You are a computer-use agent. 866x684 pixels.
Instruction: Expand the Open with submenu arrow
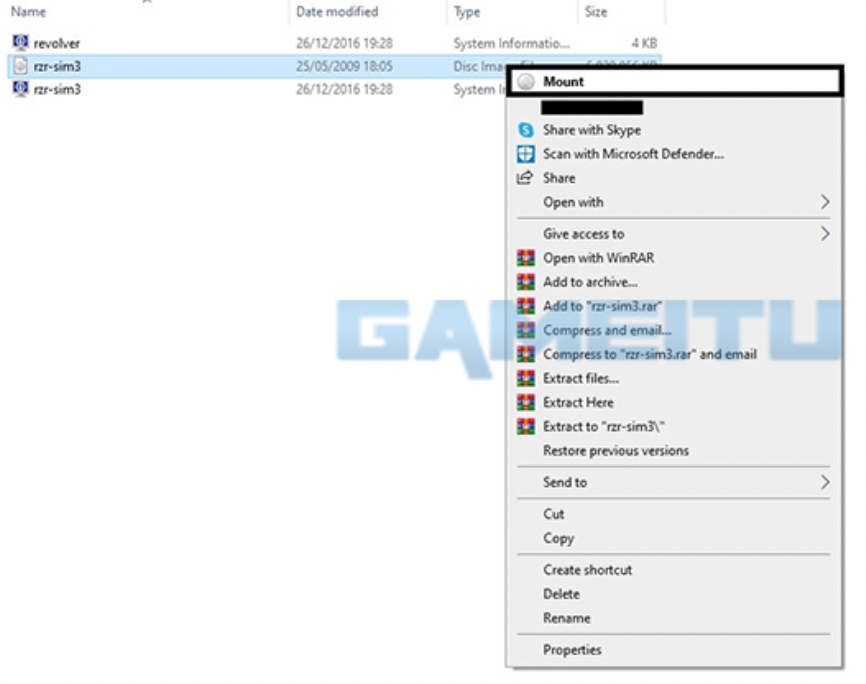pos(825,202)
